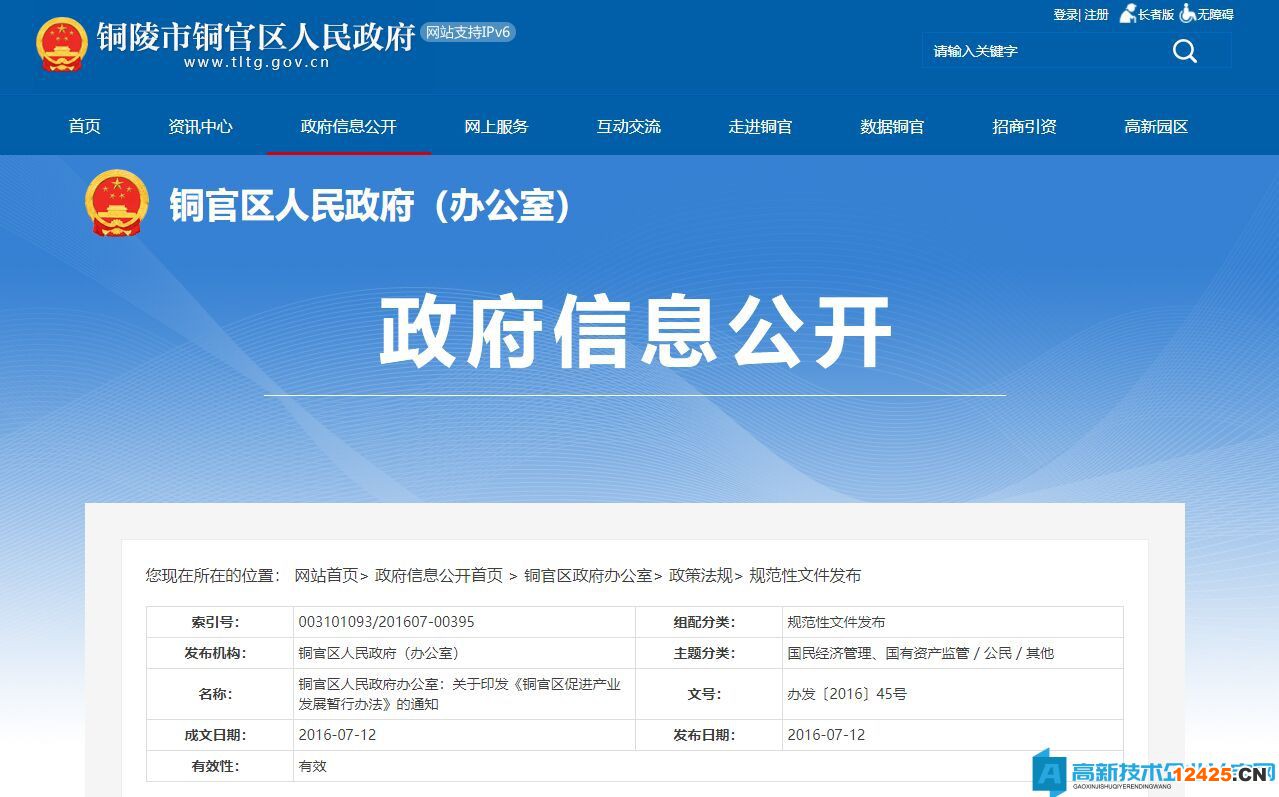Open the 资讯中心 navigation tab
Image resolution: width=1279 pixels, height=797 pixels.
(x=200, y=126)
